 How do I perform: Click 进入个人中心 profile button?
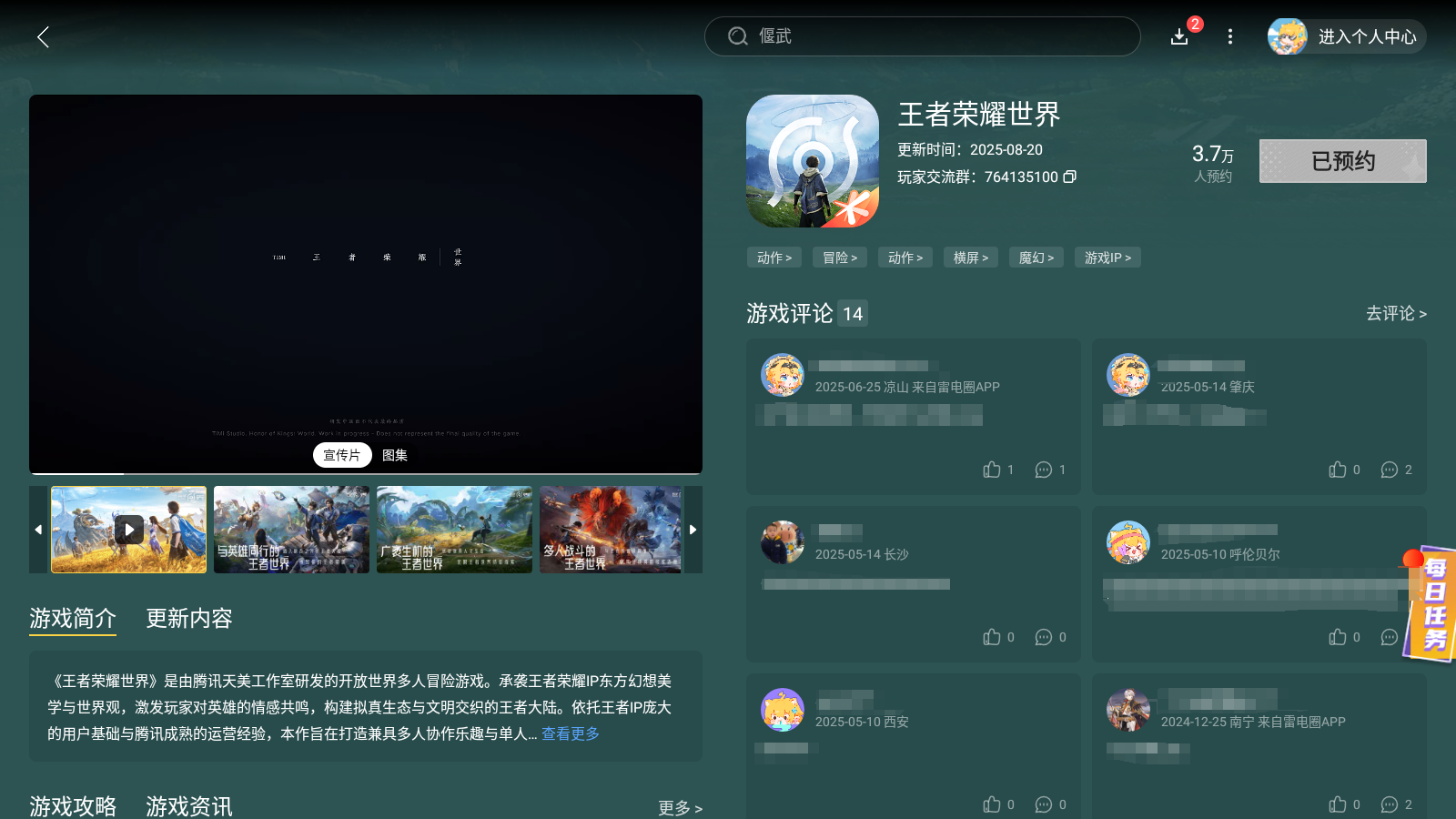[1367, 36]
